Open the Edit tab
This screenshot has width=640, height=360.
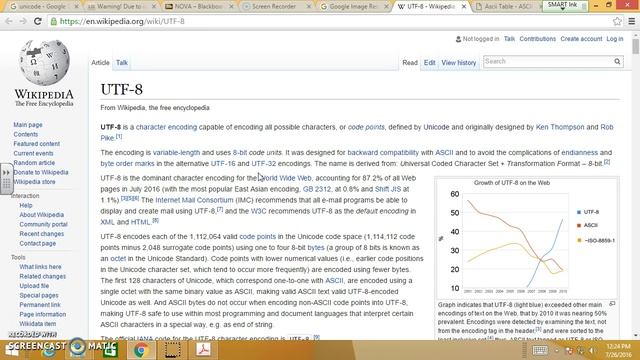429,62
